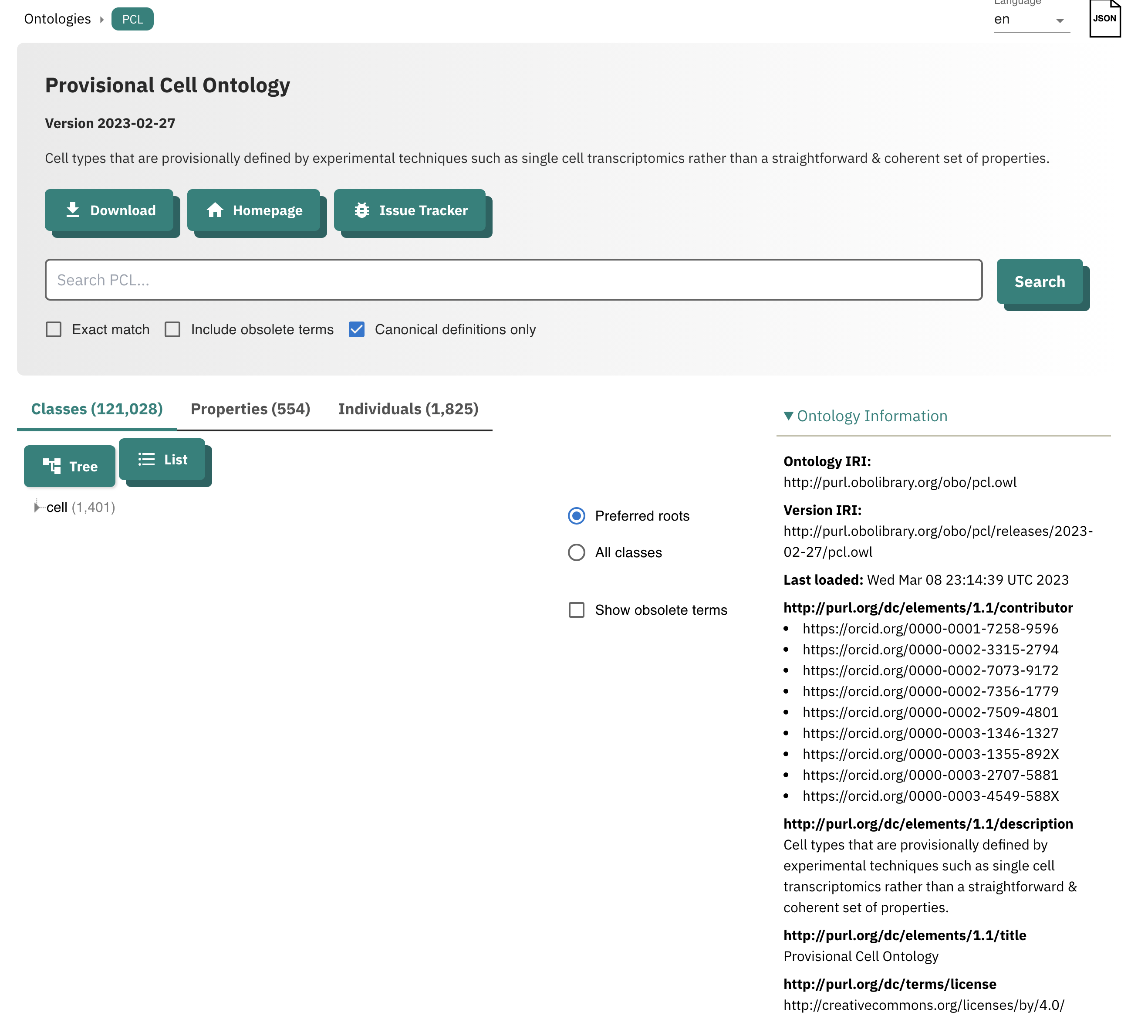Viewport: 1148px width, 1036px height.
Task: Enable Show obsolete terms
Action: tap(576, 609)
